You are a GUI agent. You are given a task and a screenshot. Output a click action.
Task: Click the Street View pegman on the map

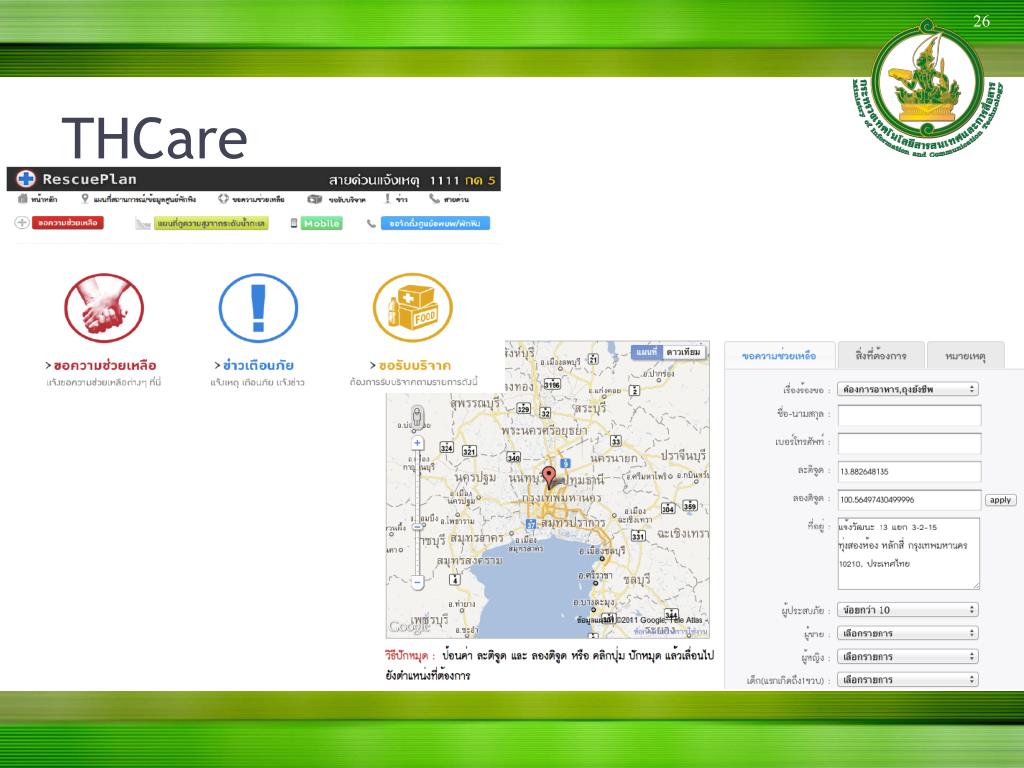pyautogui.click(x=417, y=416)
